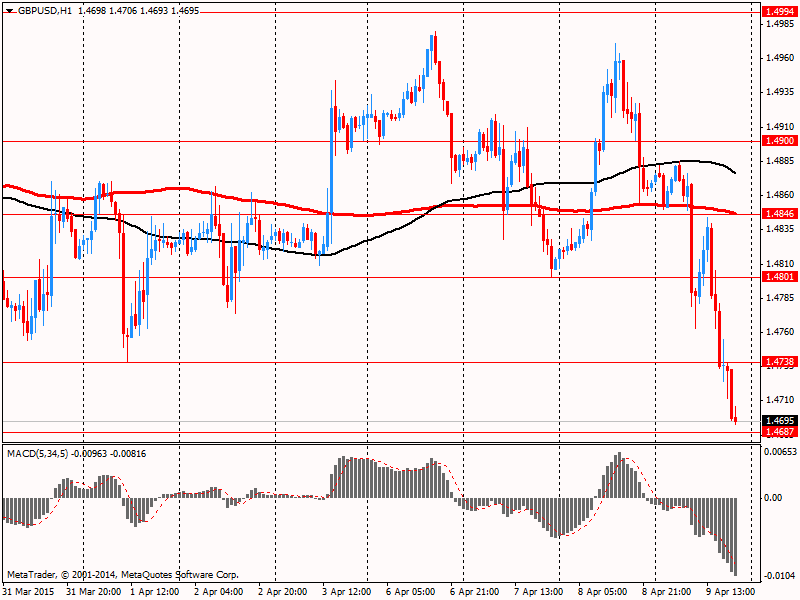This screenshot has width=800, height=600.
Task: Click the 6 Apr 05:00 time label
Action: click(411, 592)
